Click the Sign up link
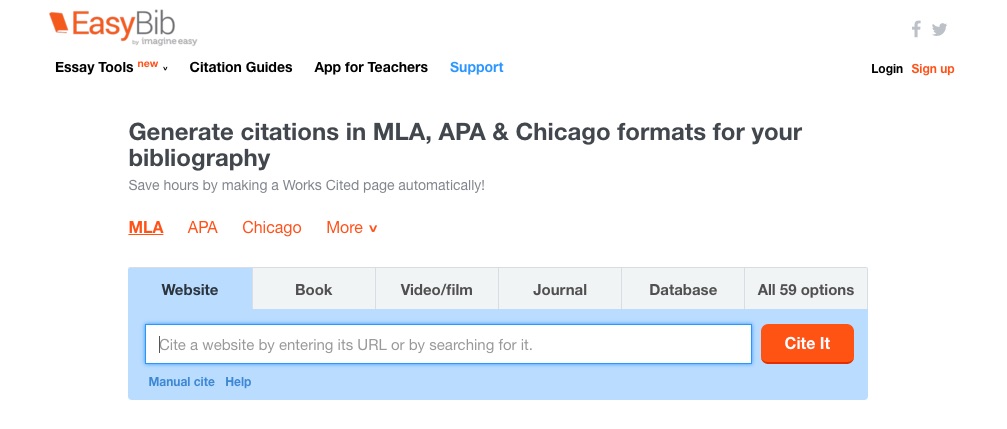This screenshot has height=429, width=1007. coord(932,69)
